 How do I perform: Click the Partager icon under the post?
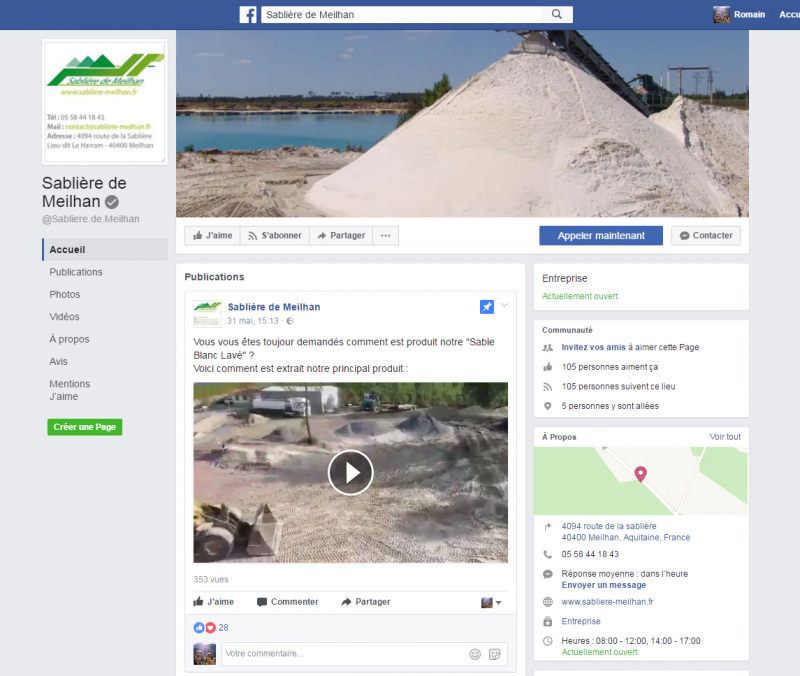(346, 602)
